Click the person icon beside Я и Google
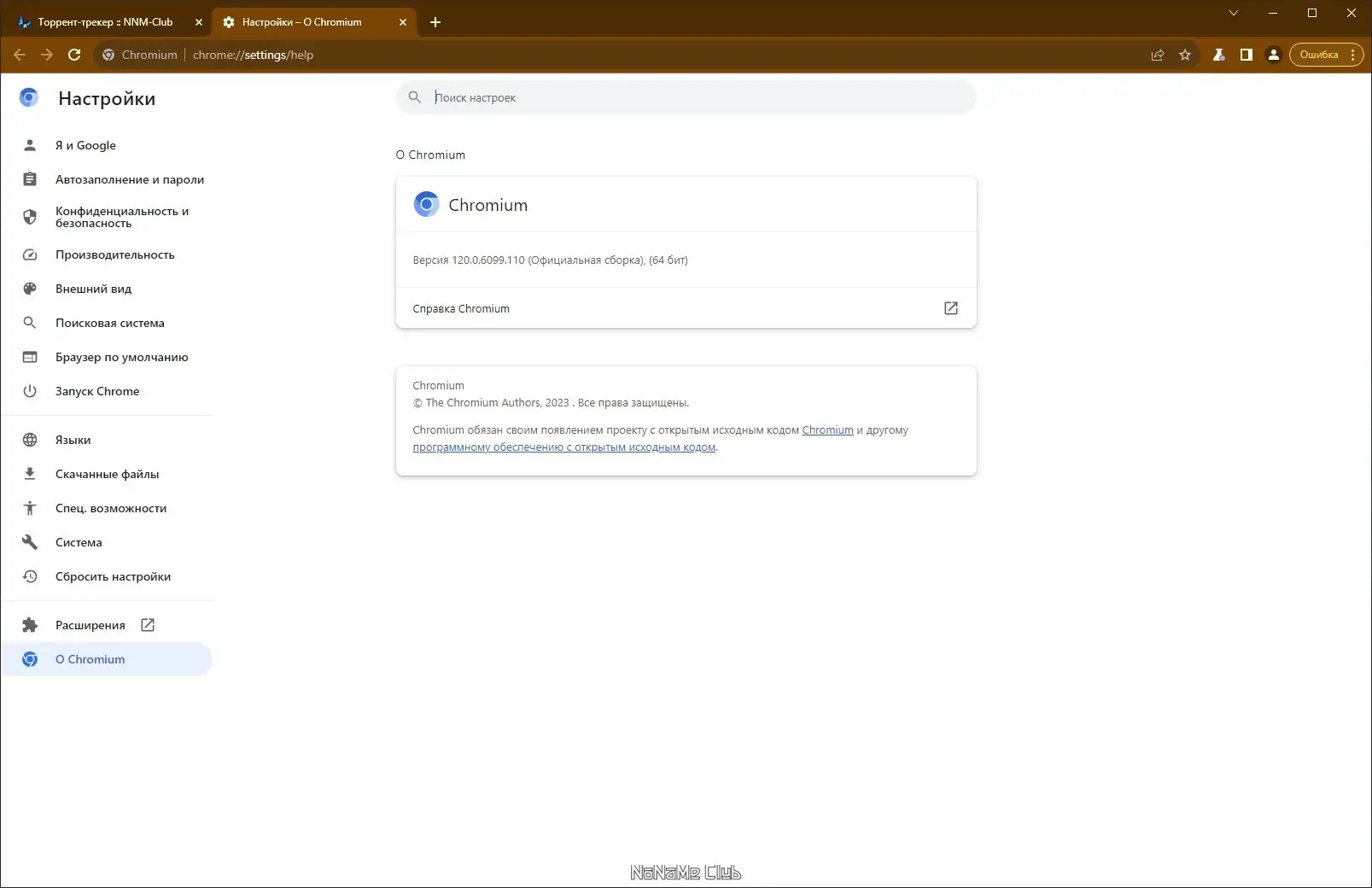 (x=30, y=145)
